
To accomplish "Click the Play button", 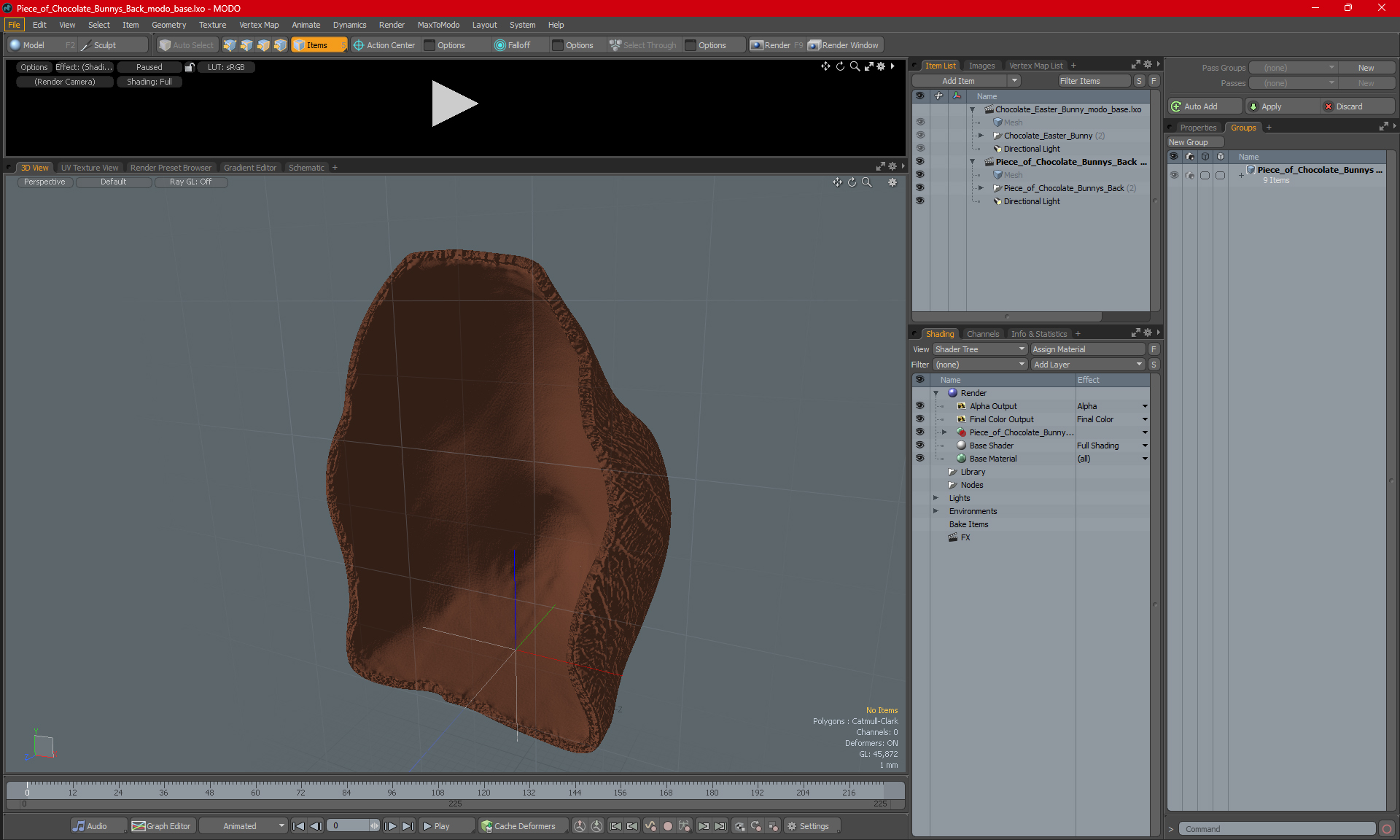I will [446, 826].
